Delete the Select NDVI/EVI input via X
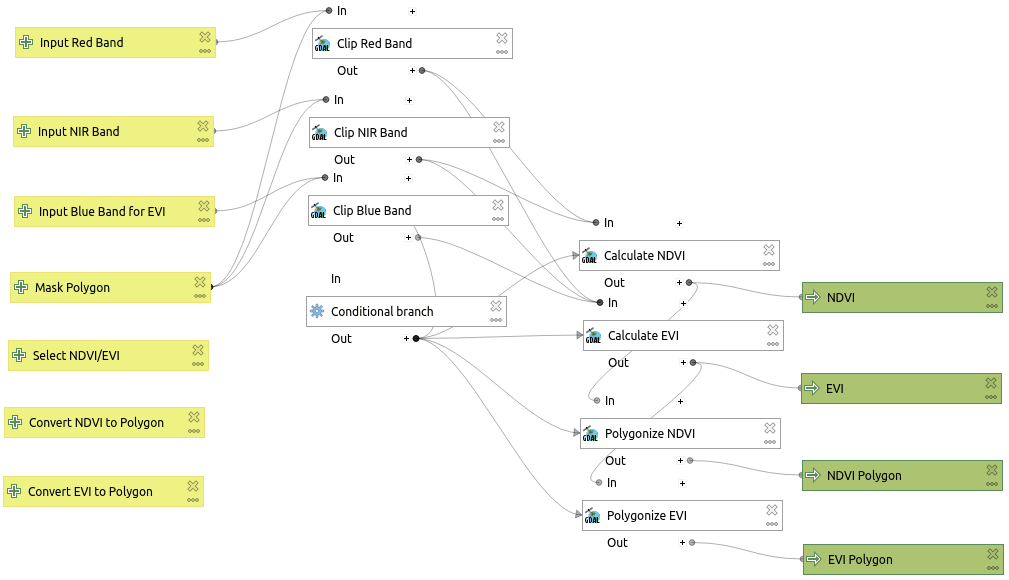 (198, 350)
